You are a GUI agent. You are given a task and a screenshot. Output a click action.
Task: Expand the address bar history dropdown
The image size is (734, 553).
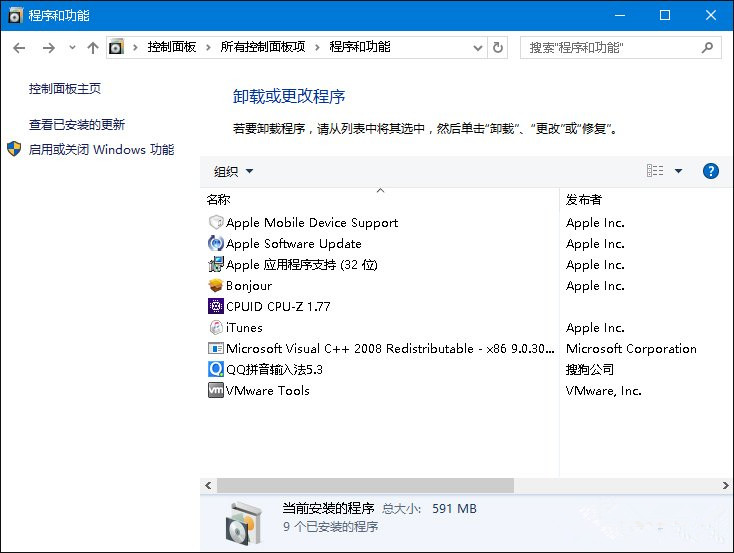pyautogui.click(x=475, y=47)
